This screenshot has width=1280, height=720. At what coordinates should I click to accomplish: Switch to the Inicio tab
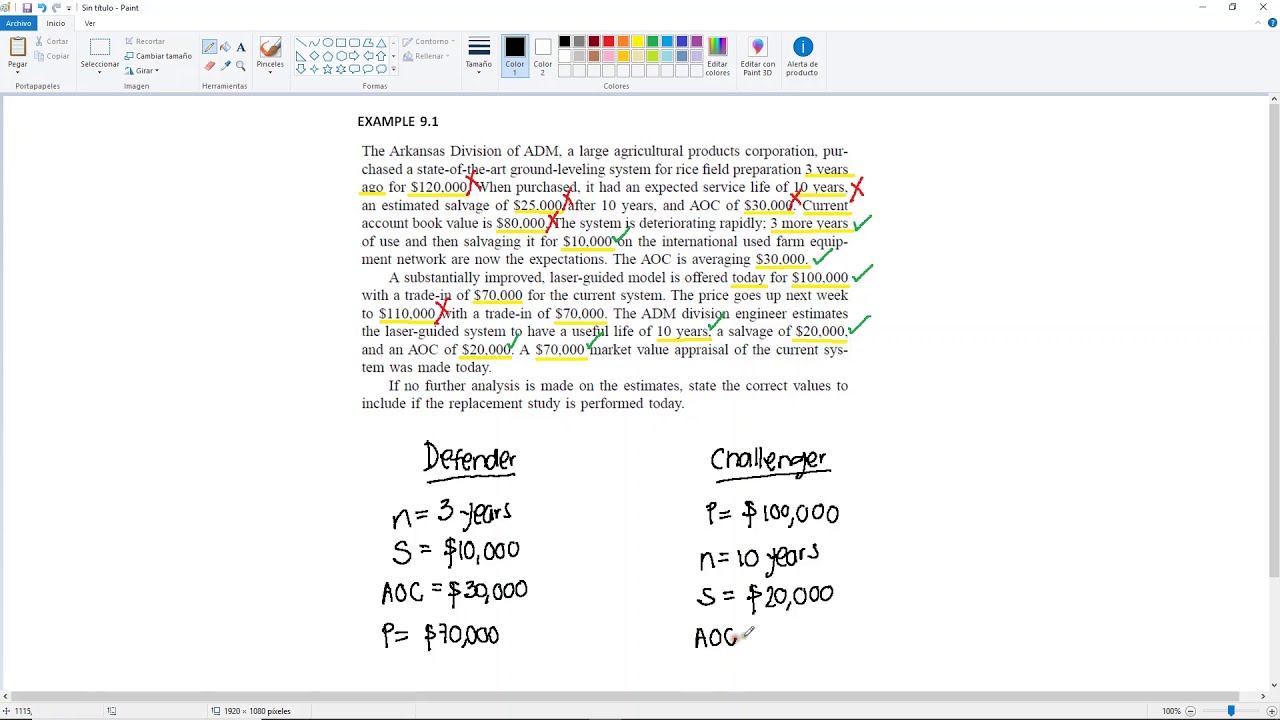coord(56,23)
